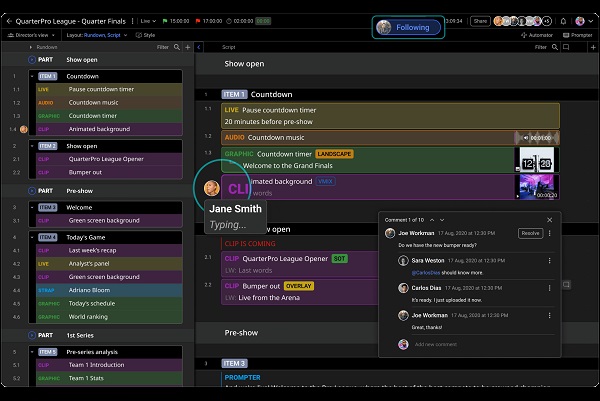
Task: Click the Countdown timer graphic thumbnail
Action: coord(537,160)
